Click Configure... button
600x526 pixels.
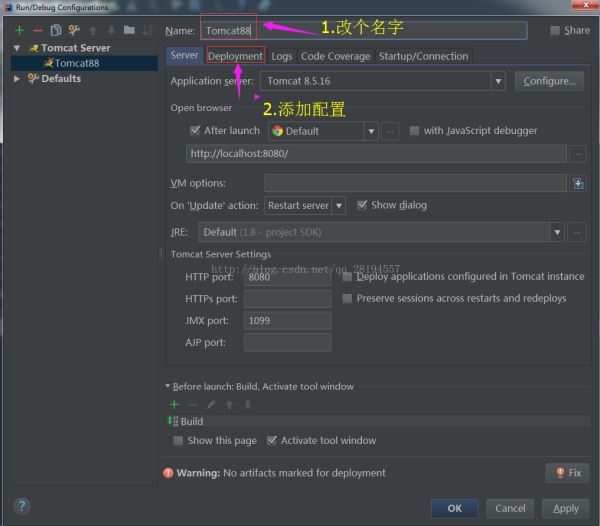(x=549, y=81)
